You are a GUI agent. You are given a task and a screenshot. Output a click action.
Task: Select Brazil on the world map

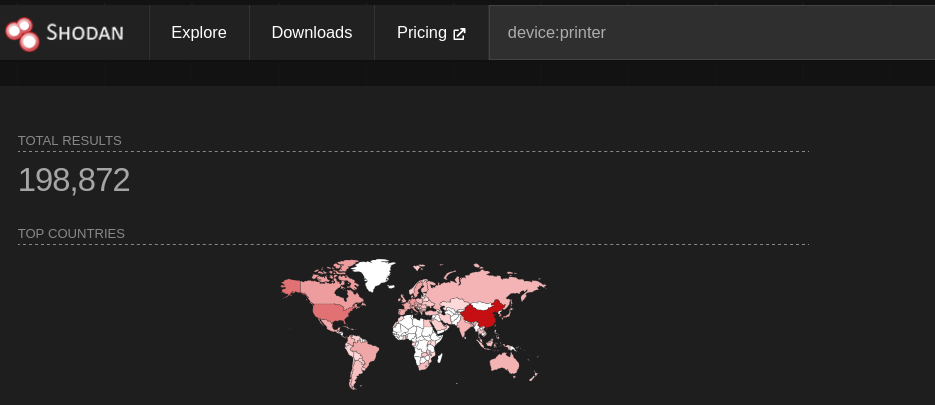pos(367,353)
